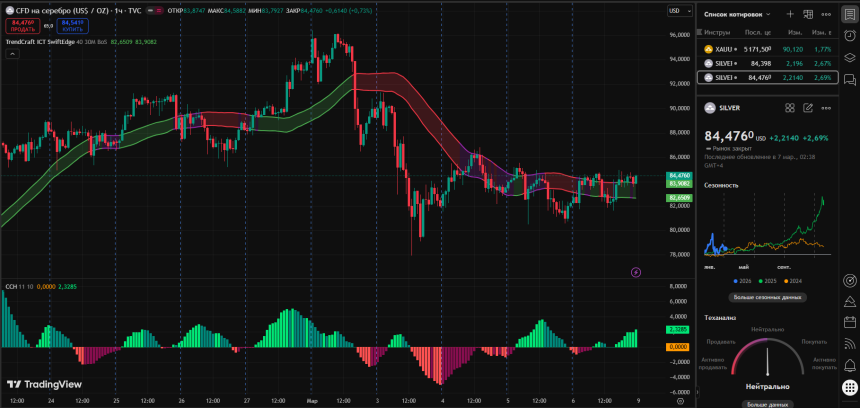Open the USD currency dropdown
Screen dimensions: 860x408
pos(676,11)
